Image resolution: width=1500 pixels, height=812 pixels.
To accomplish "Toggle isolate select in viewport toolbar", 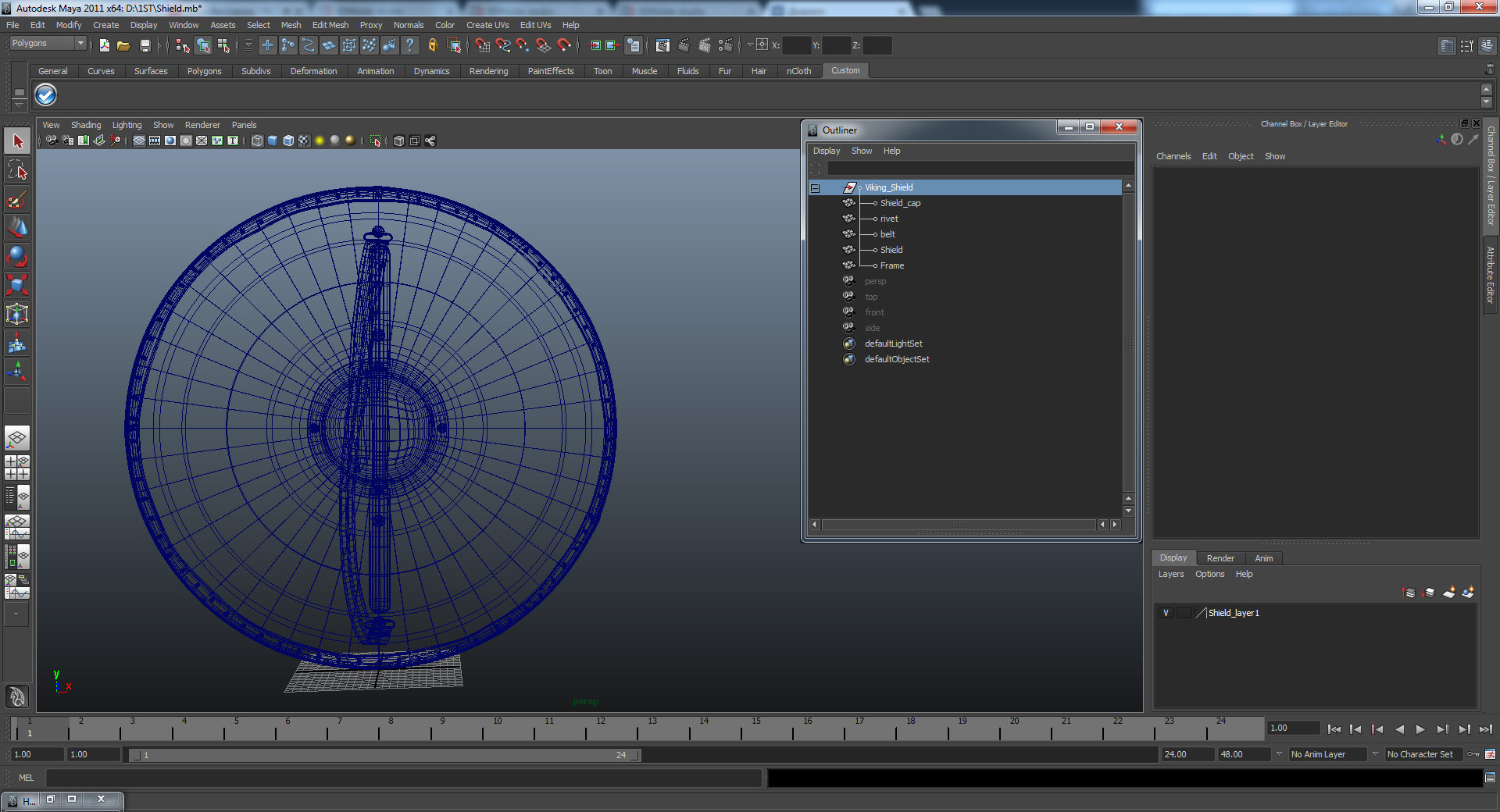I will point(376,141).
